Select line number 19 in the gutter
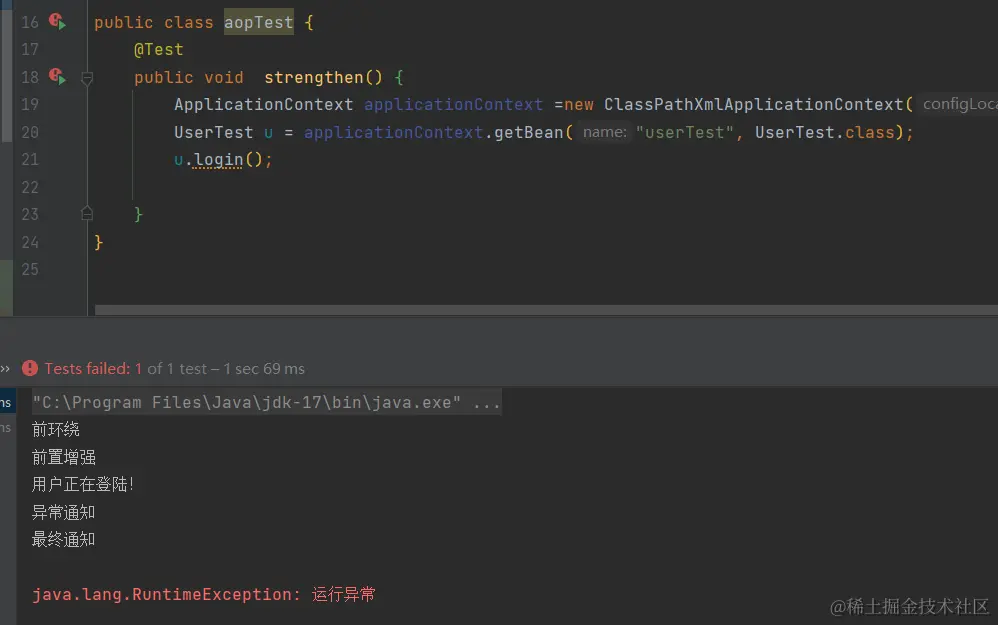Screen dimensions: 998x625 pyautogui.click(x=30, y=104)
